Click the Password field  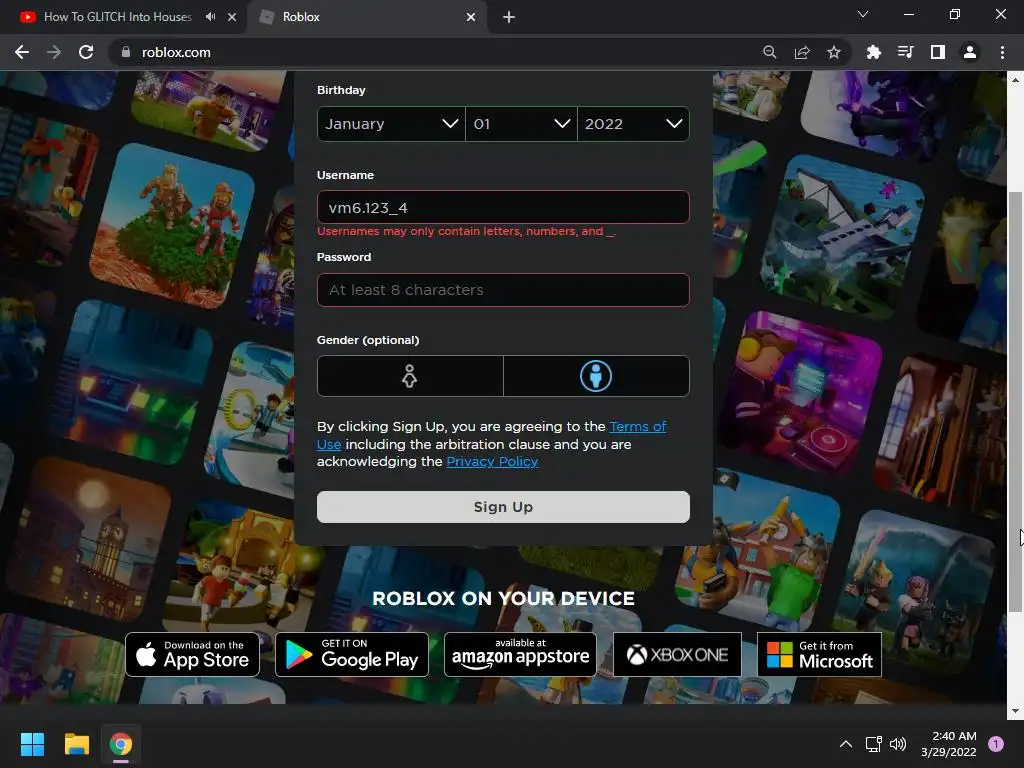click(503, 290)
